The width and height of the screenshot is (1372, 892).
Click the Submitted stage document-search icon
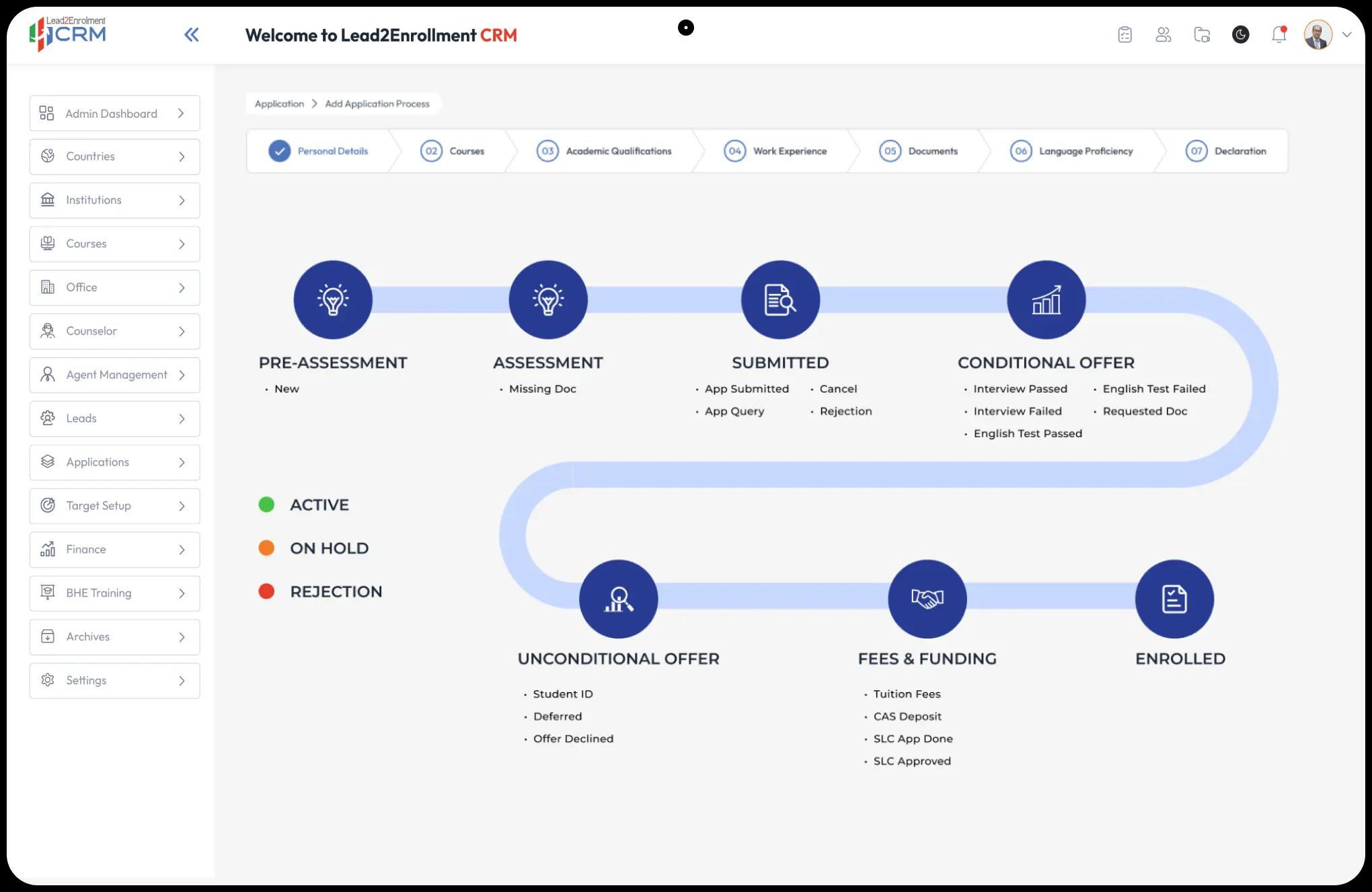780,300
